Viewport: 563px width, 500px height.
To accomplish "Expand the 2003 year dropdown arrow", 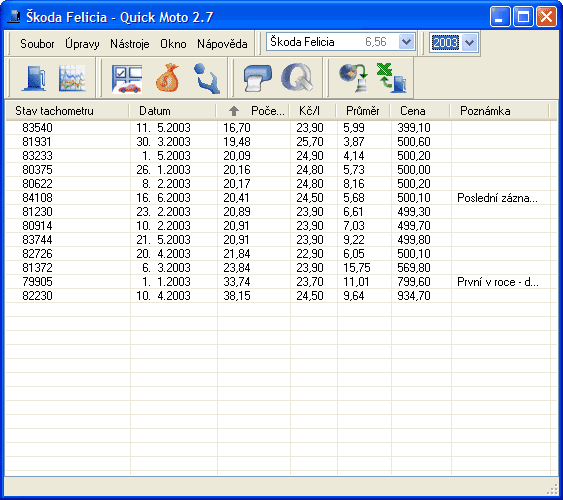I will tap(469, 43).
